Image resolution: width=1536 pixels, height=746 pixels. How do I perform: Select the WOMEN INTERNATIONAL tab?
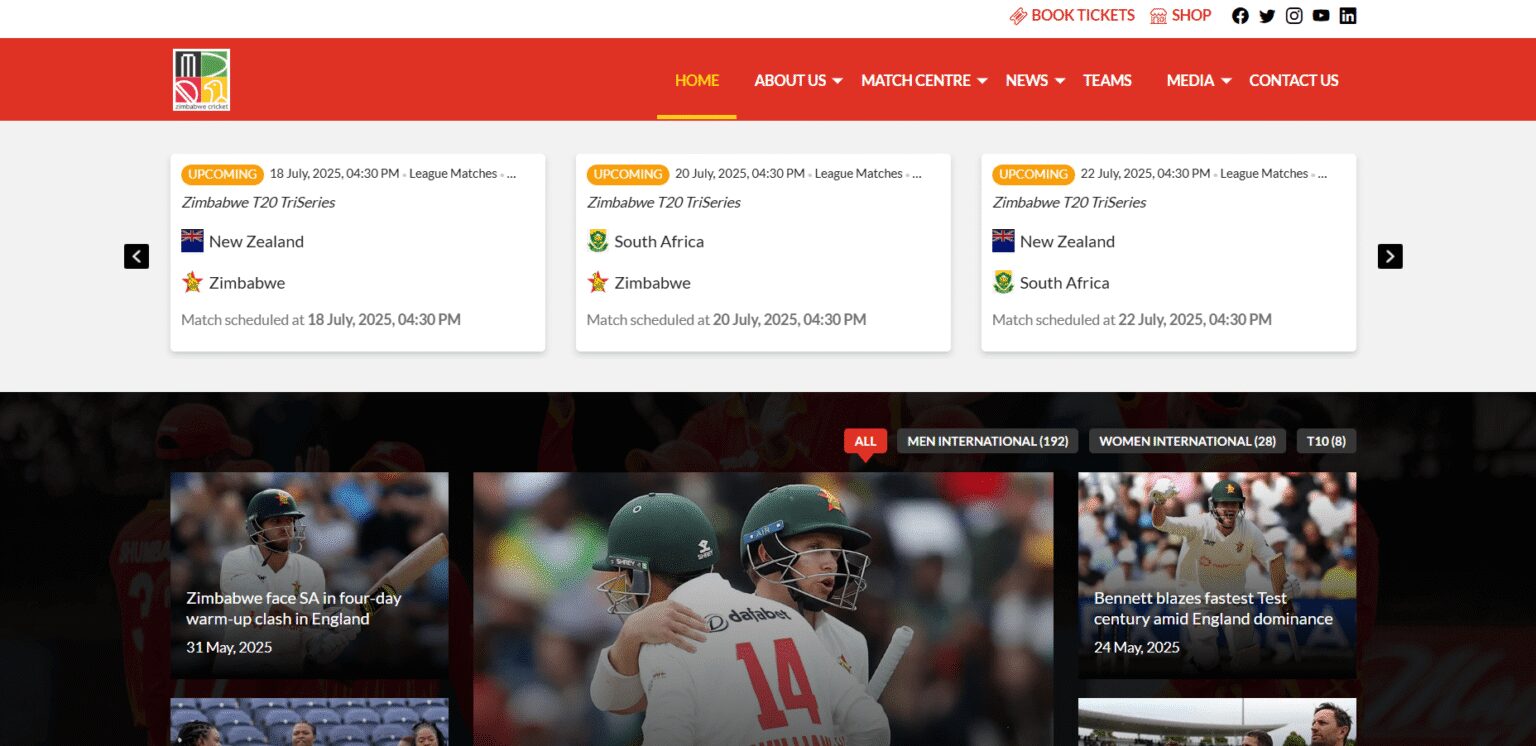tap(1187, 440)
